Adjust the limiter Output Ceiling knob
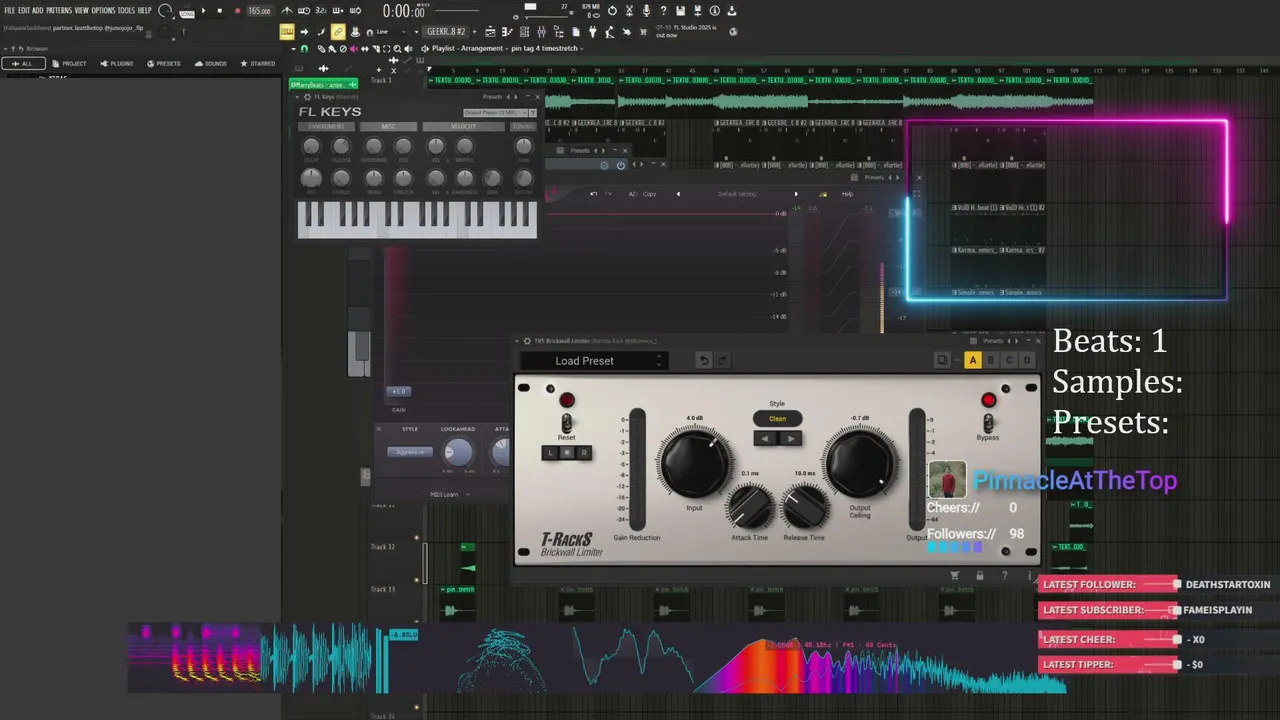 tap(860, 464)
